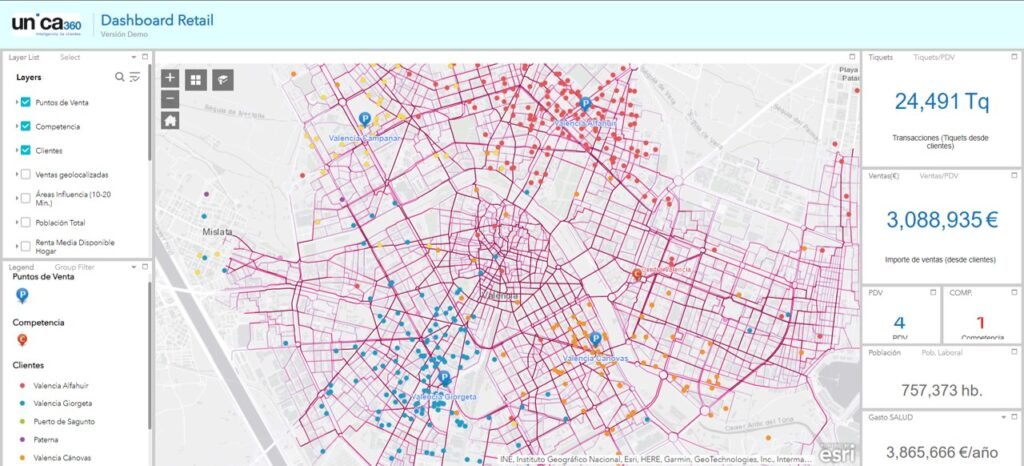Maximize the map panel
The height and width of the screenshot is (466, 1024).
[852, 57]
